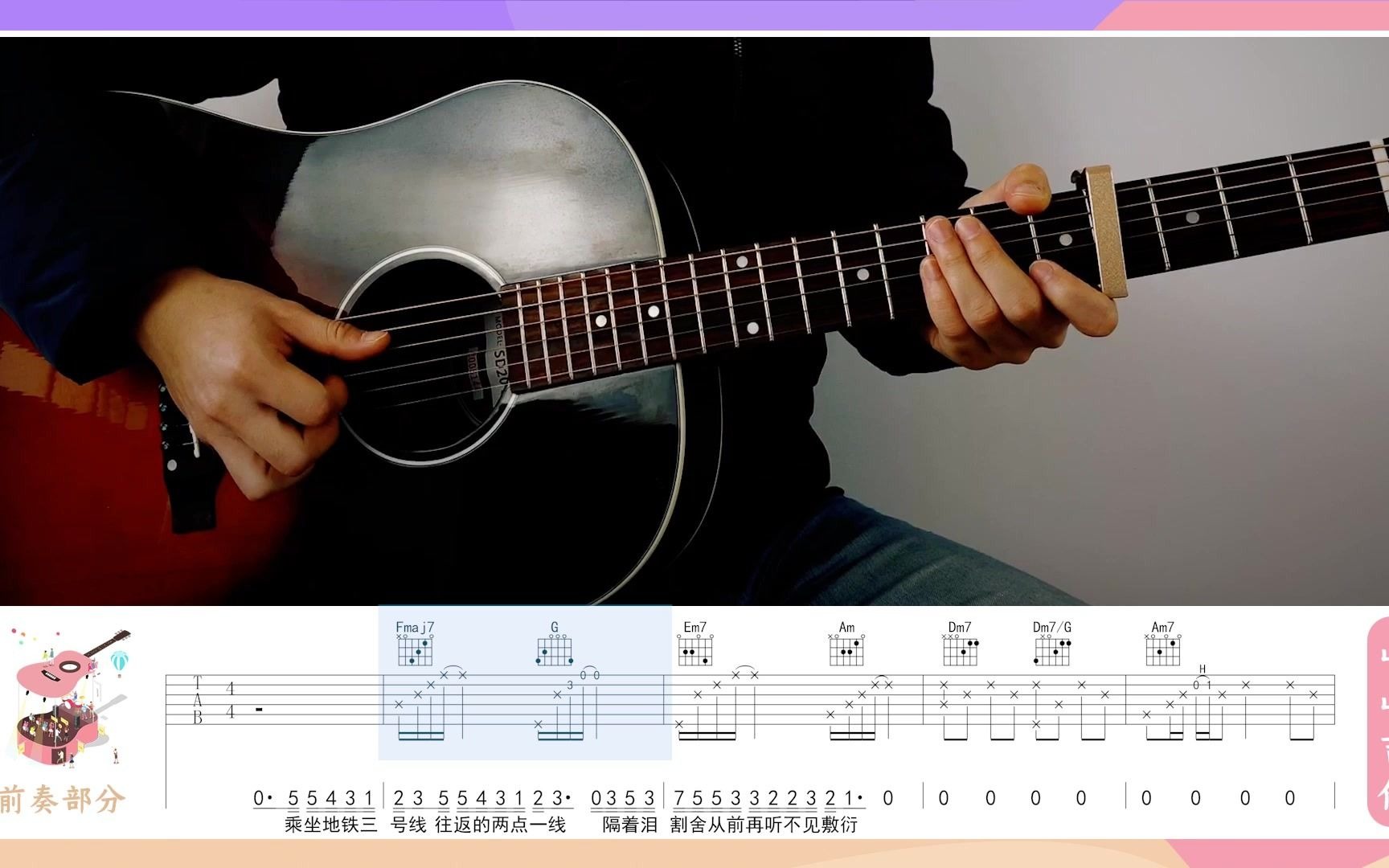Click the gold capo on the guitar neck
This screenshot has height=868, width=1389.
1105,231
